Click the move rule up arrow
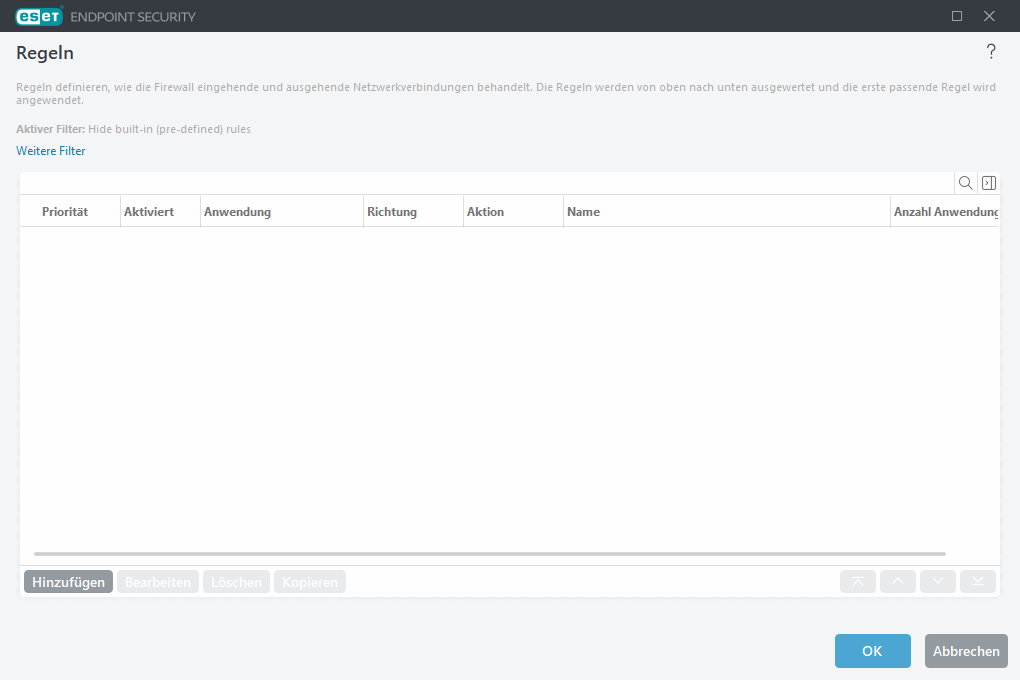Image resolution: width=1020 pixels, height=680 pixels. pos(898,582)
